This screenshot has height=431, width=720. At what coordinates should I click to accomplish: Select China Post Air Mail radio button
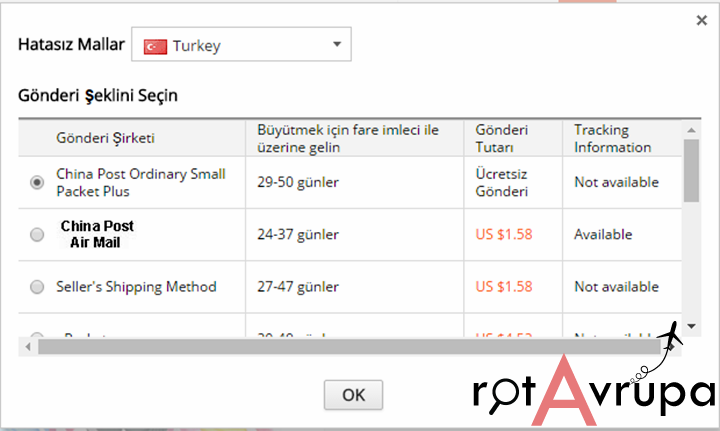pyautogui.click(x=37, y=235)
